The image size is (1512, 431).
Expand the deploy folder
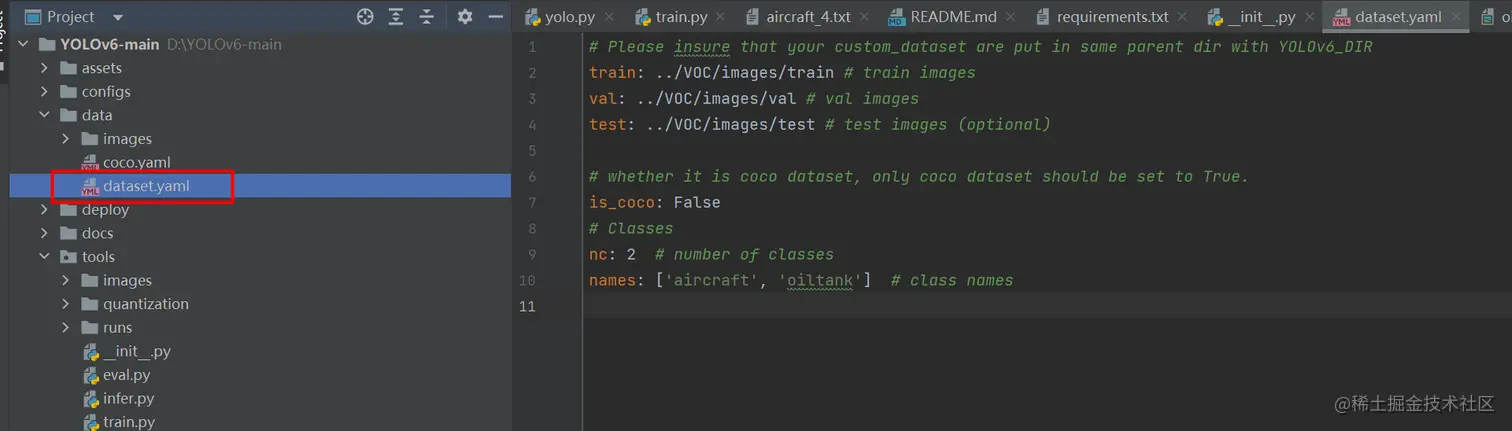tap(44, 210)
